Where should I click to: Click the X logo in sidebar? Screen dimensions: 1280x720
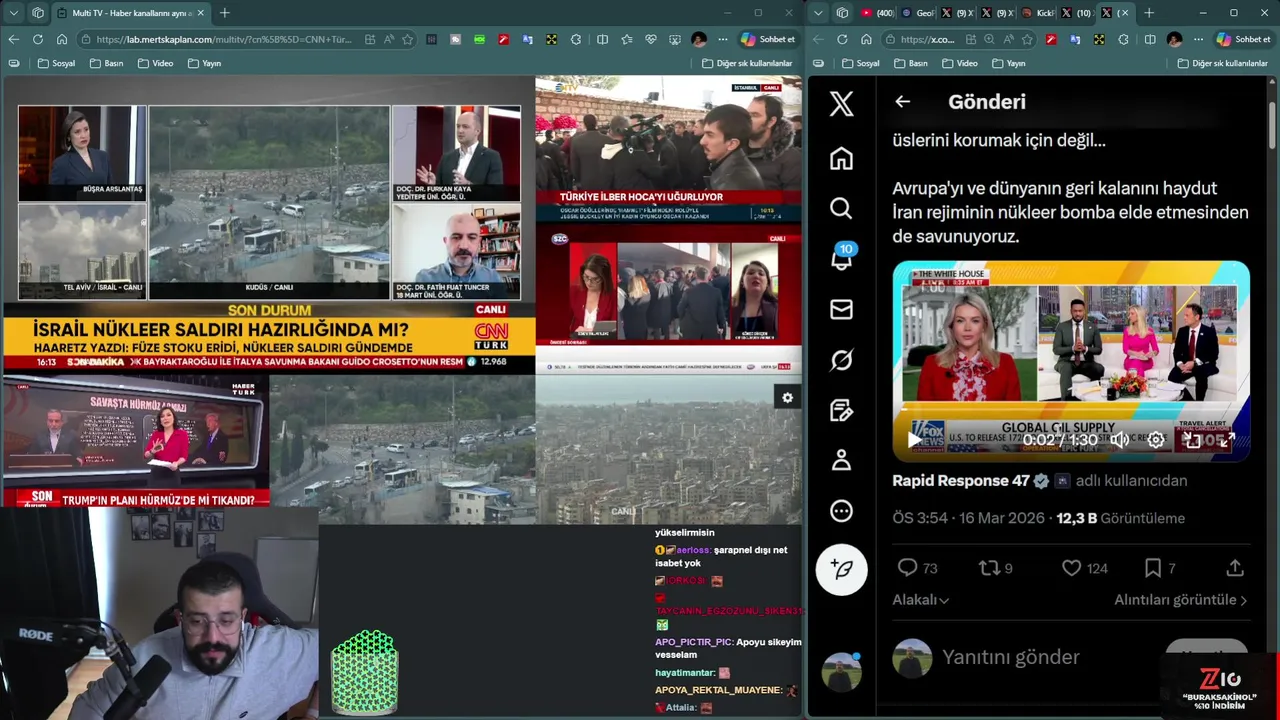[841, 103]
